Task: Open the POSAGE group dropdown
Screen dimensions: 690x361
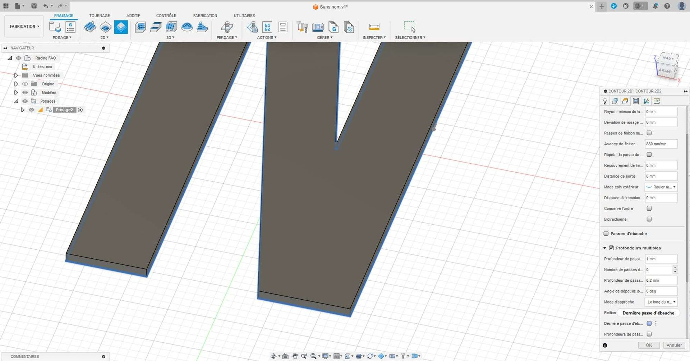Action: (62, 38)
